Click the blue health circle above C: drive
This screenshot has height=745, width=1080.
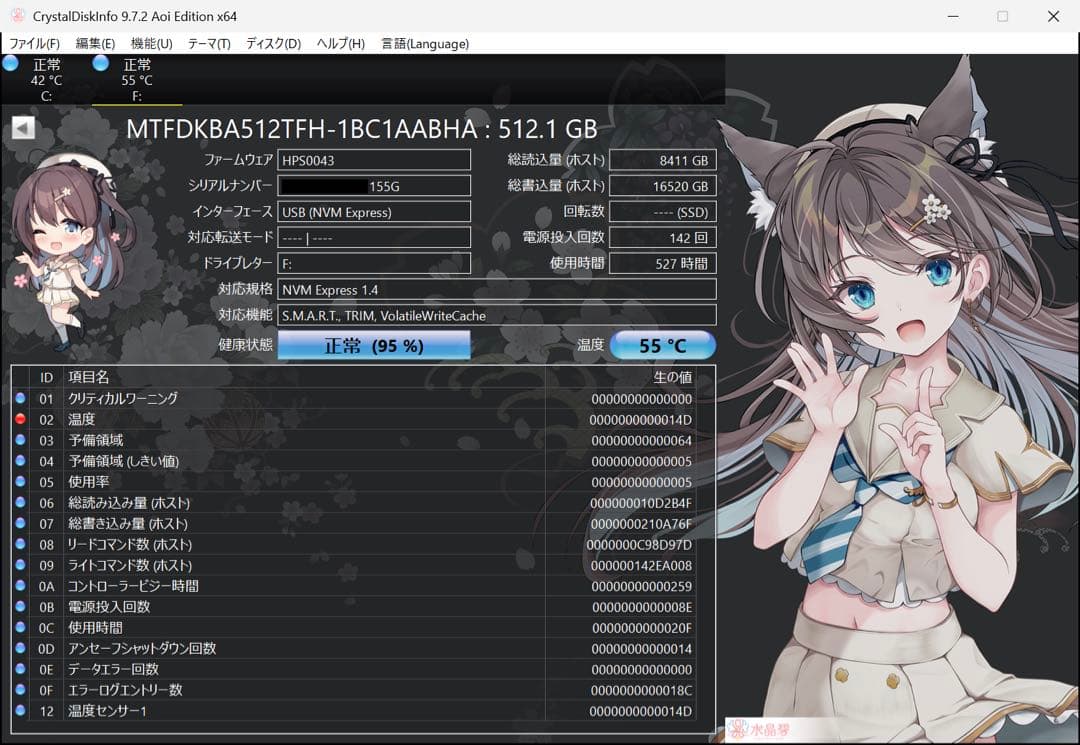click(10, 63)
